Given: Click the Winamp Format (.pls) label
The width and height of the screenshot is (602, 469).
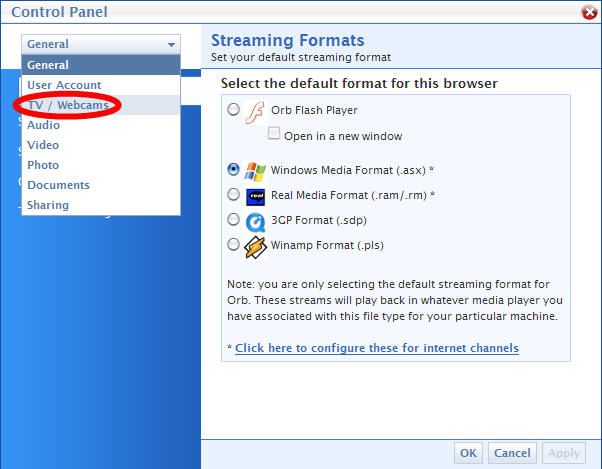Looking at the screenshot, I should [327, 245].
